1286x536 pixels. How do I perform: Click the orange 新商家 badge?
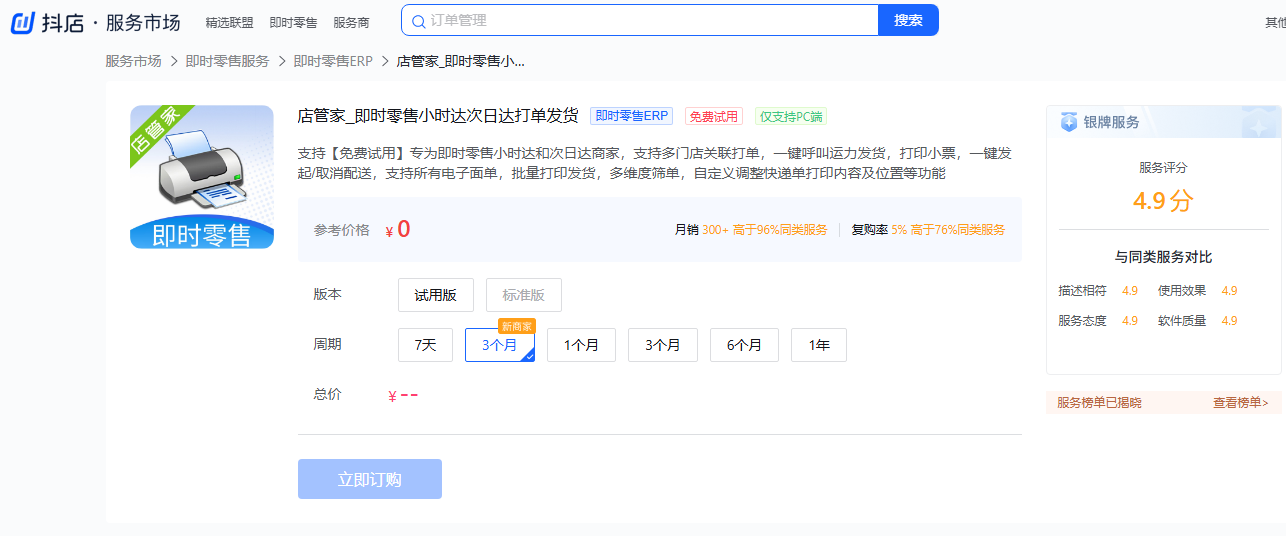(517, 326)
